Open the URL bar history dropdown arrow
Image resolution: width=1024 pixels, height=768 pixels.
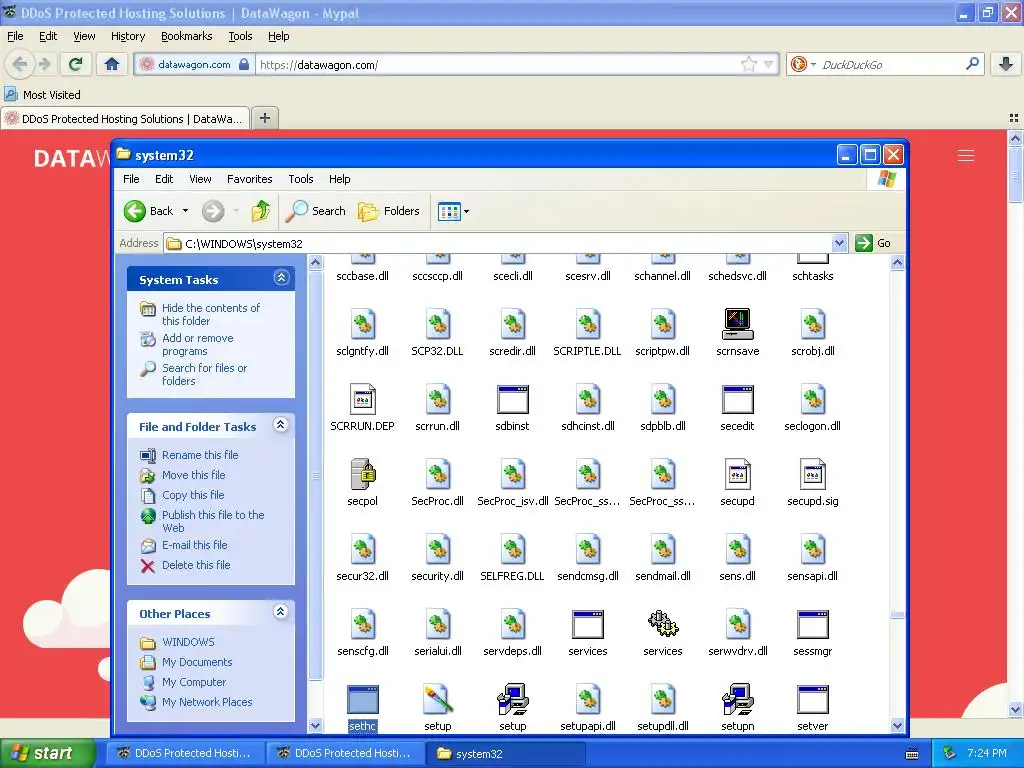[768, 64]
